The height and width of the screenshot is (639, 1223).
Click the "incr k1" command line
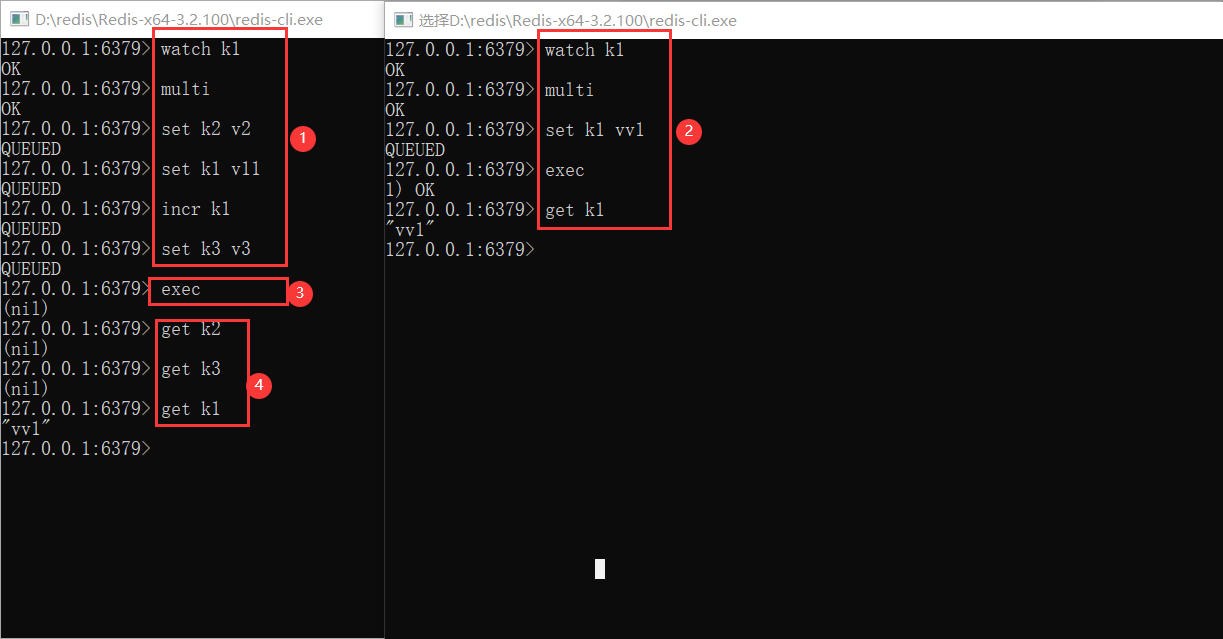[x=195, y=209]
